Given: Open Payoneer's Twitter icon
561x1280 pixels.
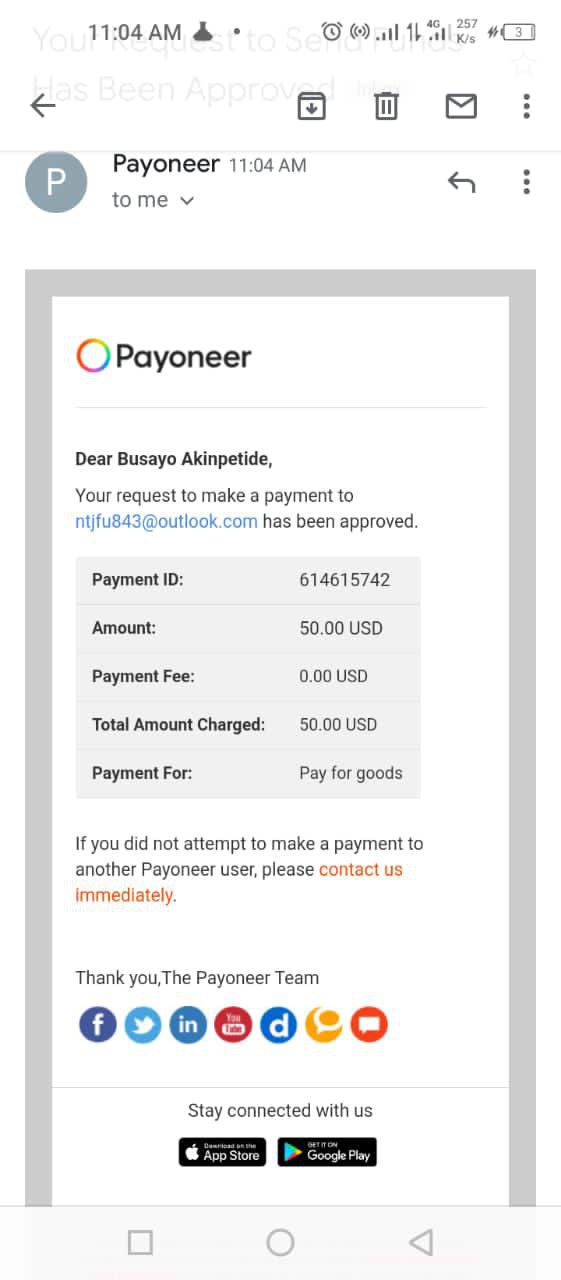Looking at the screenshot, I should point(143,1025).
